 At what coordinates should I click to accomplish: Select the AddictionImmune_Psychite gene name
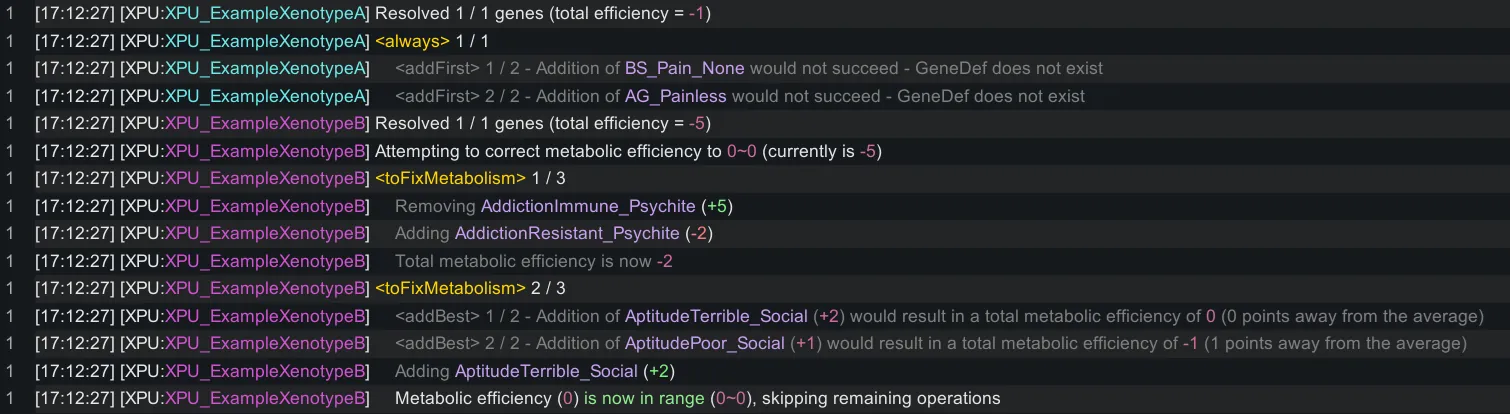587,206
